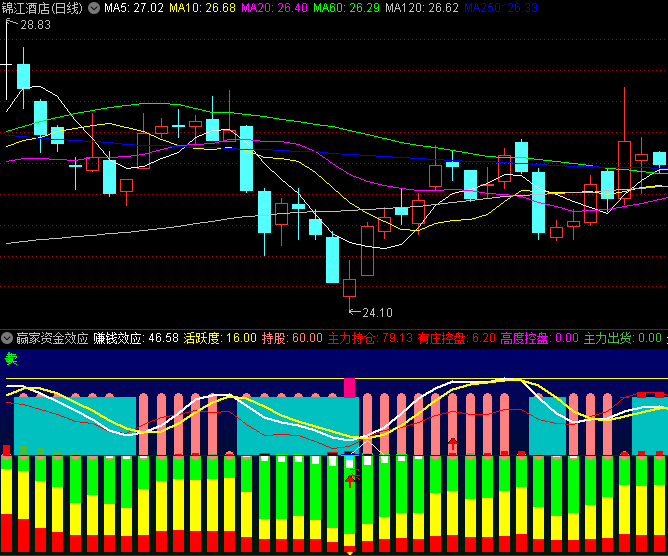Click the 持股: 60.00 value
Screen dimensions: 668x556
tap(292, 338)
